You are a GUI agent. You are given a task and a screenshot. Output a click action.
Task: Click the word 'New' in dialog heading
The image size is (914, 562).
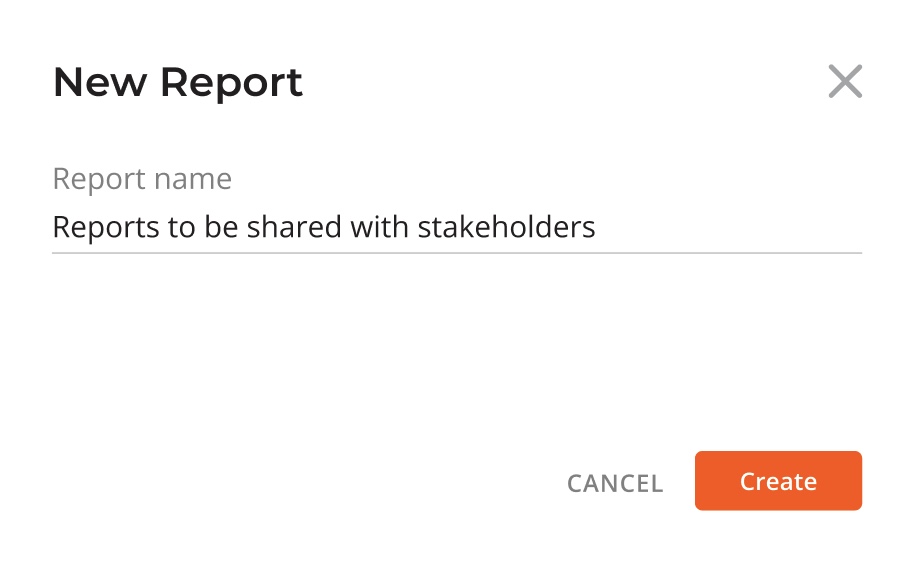click(100, 82)
